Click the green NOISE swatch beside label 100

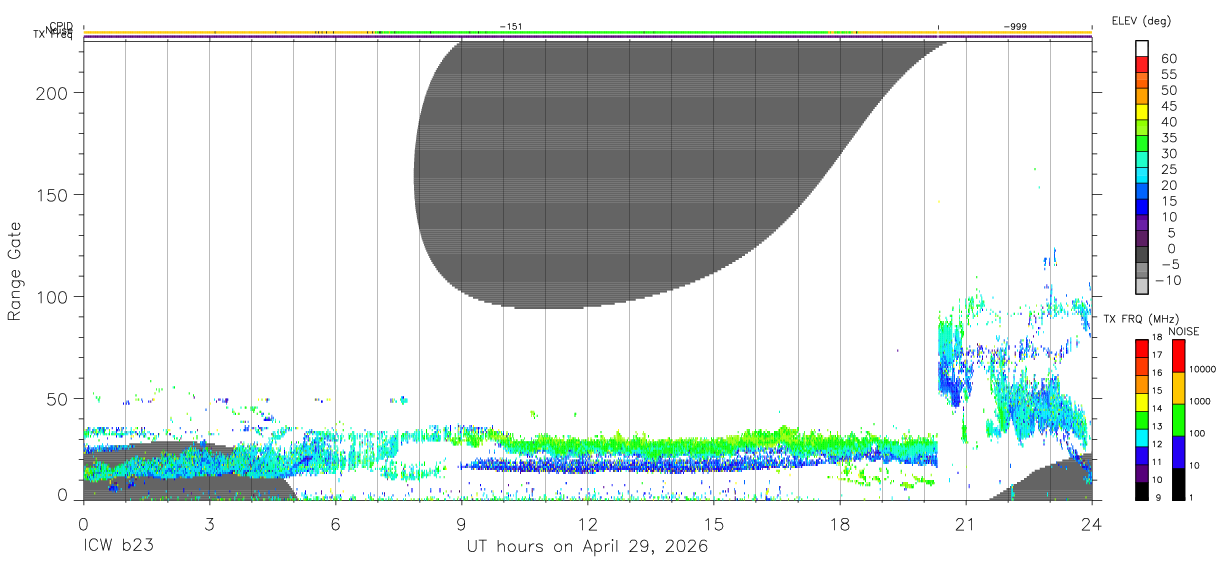tap(1177, 420)
